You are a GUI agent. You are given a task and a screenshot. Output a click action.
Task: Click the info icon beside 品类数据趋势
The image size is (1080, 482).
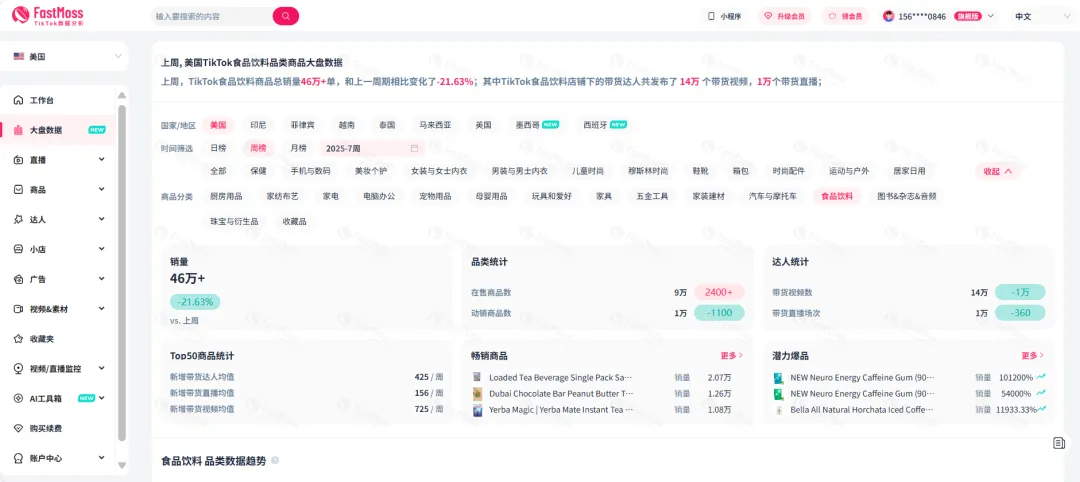click(x=275, y=461)
